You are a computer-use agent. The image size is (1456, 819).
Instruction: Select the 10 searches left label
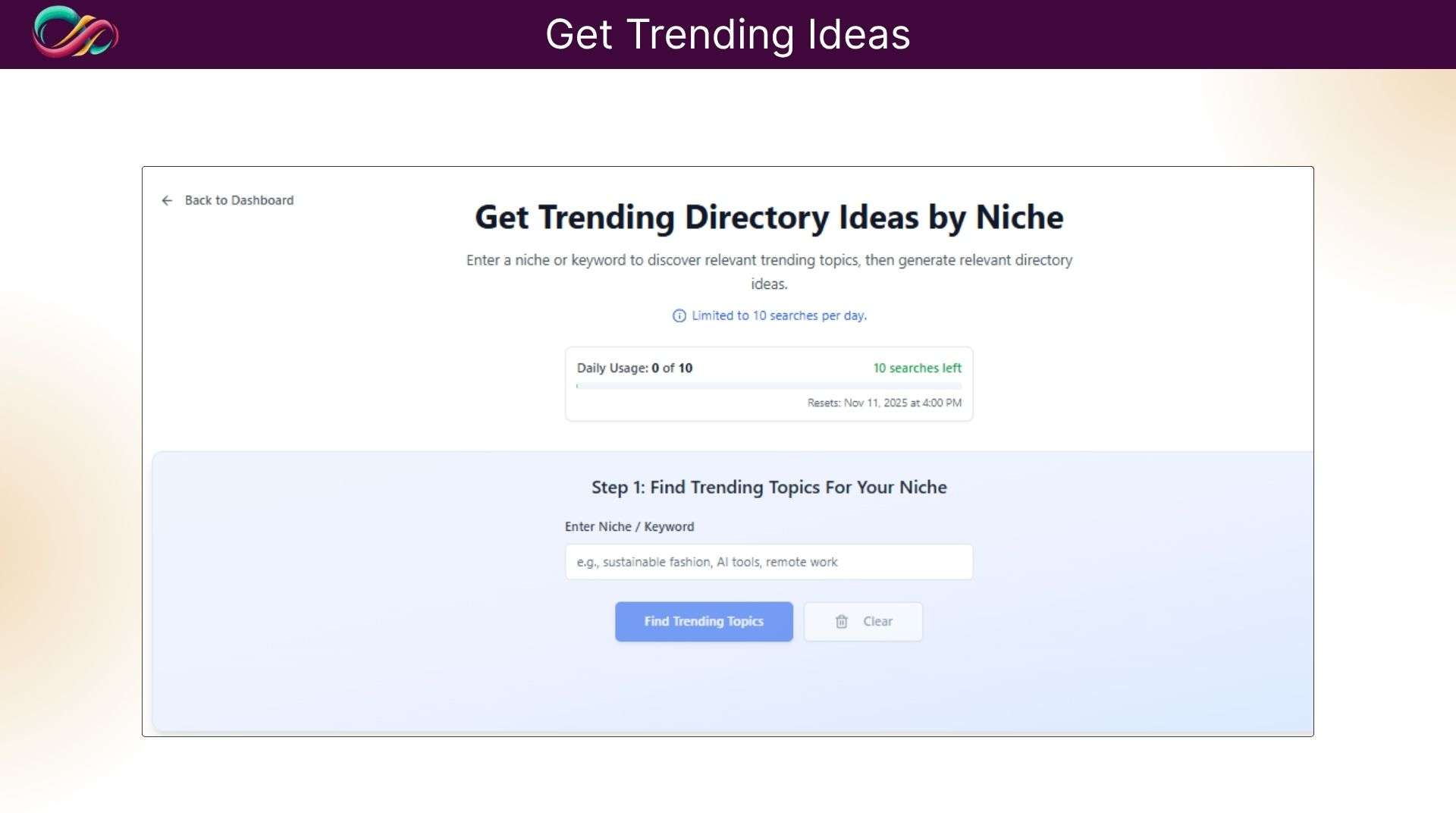pyautogui.click(x=917, y=368)
